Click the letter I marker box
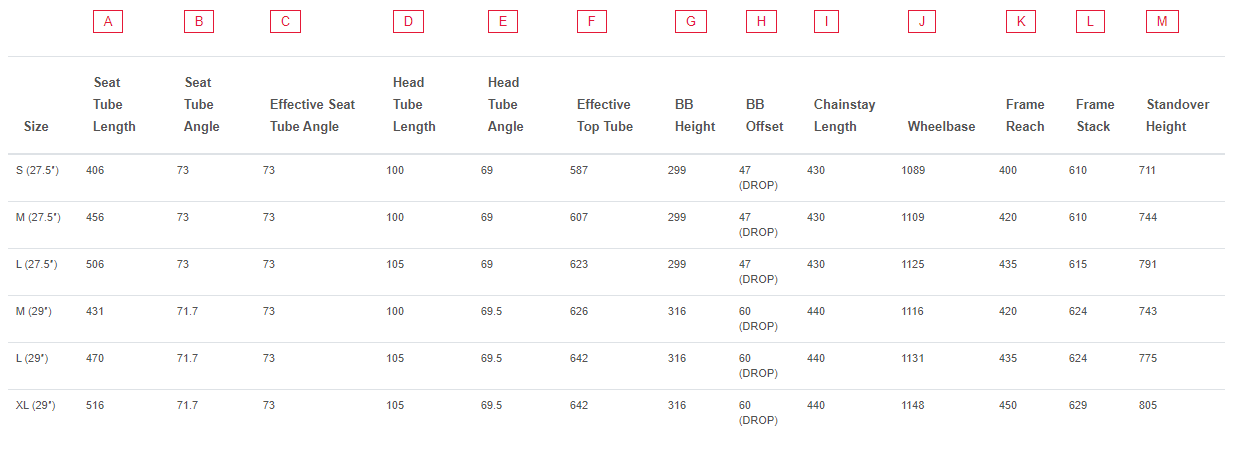1250x453 pixels. click(827, 21)
